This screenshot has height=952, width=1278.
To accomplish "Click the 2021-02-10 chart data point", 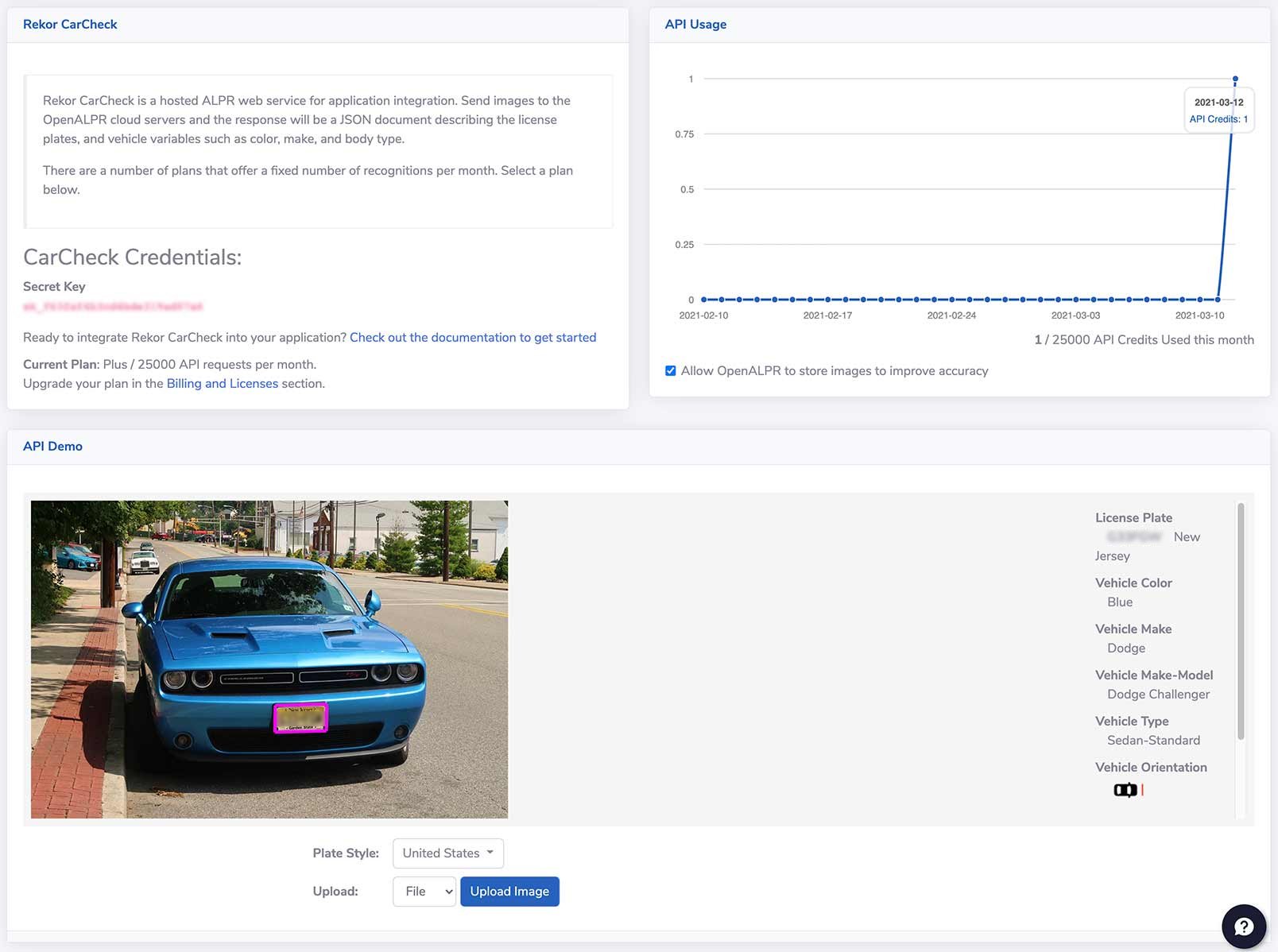I will click(704, 300).
